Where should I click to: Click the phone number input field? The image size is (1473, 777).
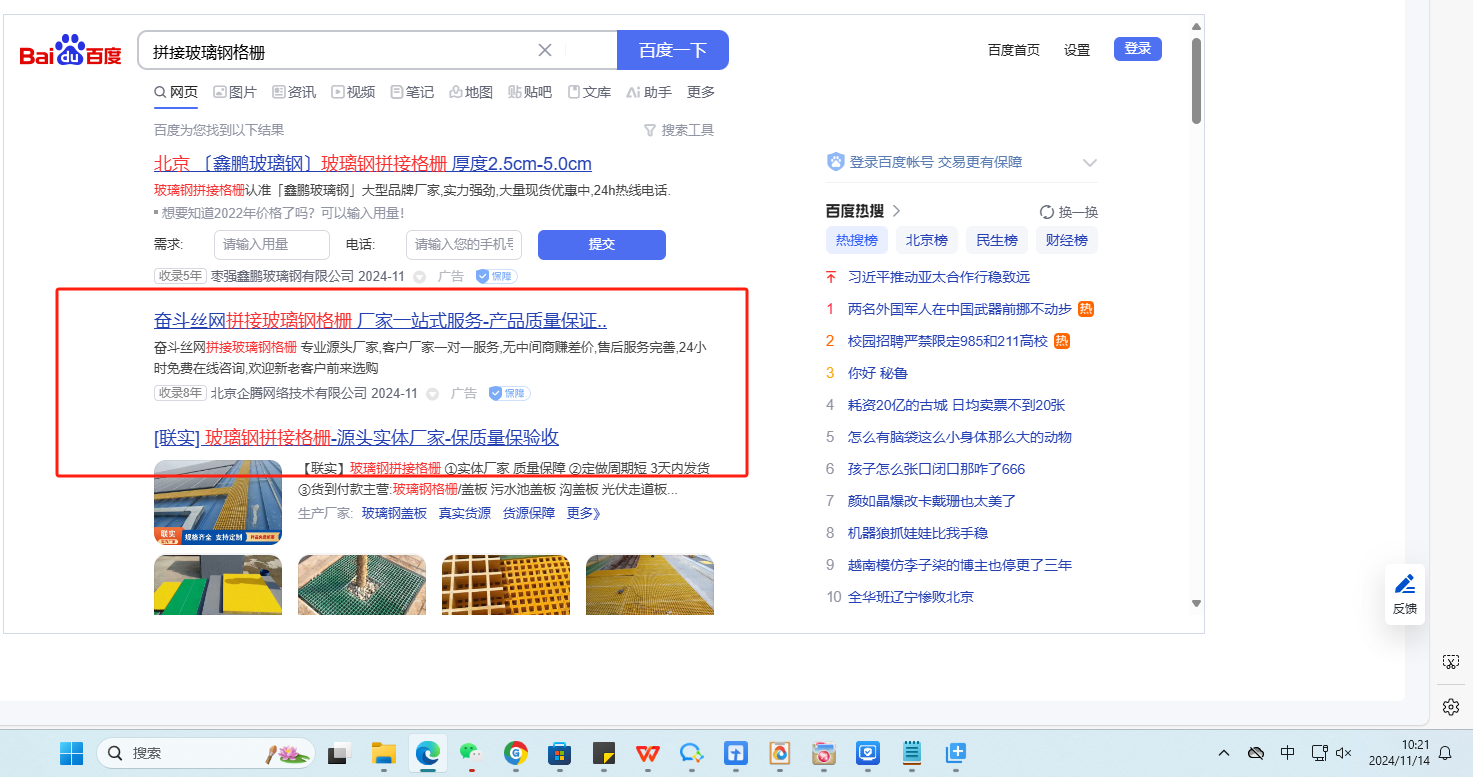pos(465,245)
